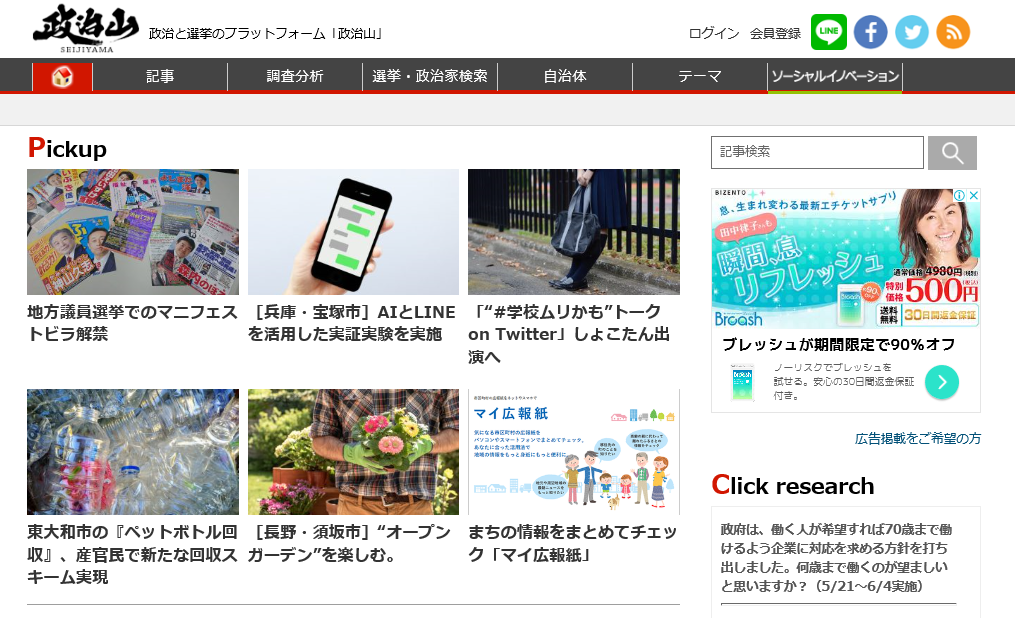This screenshot has height=618, width=1015.
Task: Open the Facebook page icon
Action: coord(870,32)
